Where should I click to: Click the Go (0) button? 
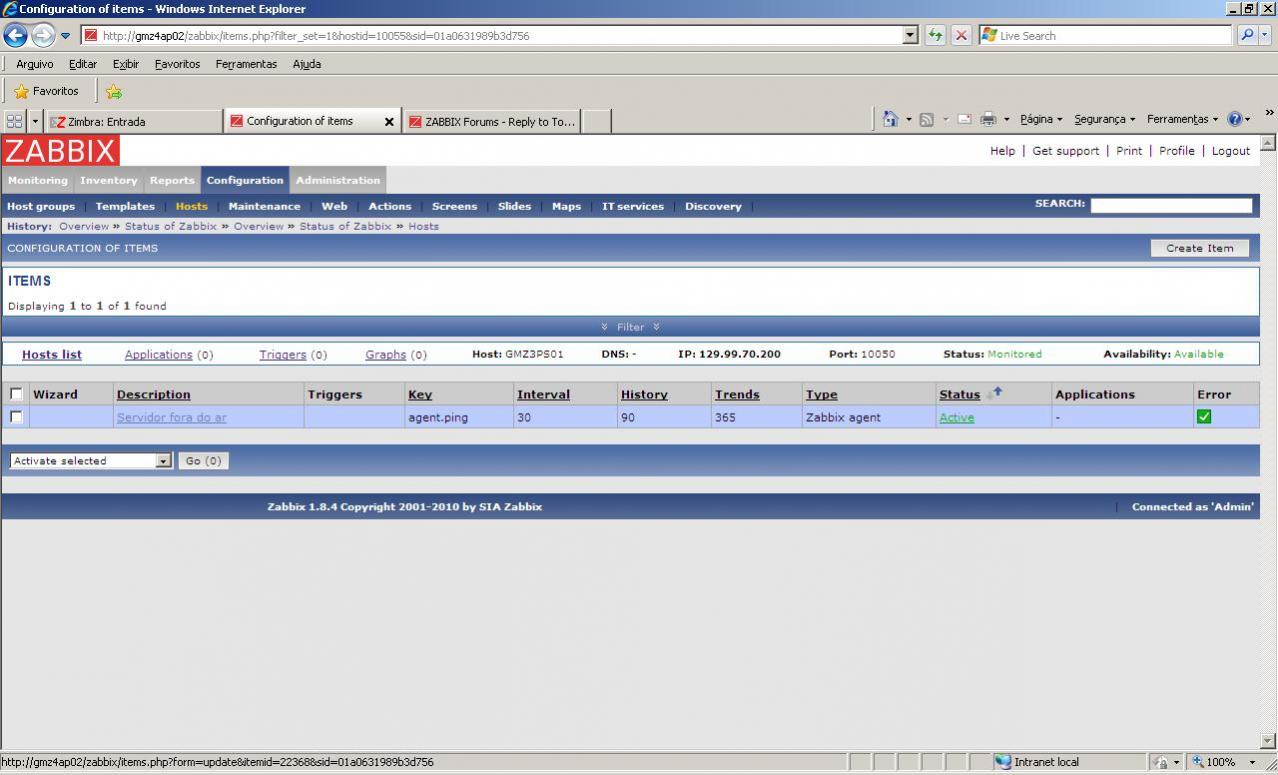[203, 461]
